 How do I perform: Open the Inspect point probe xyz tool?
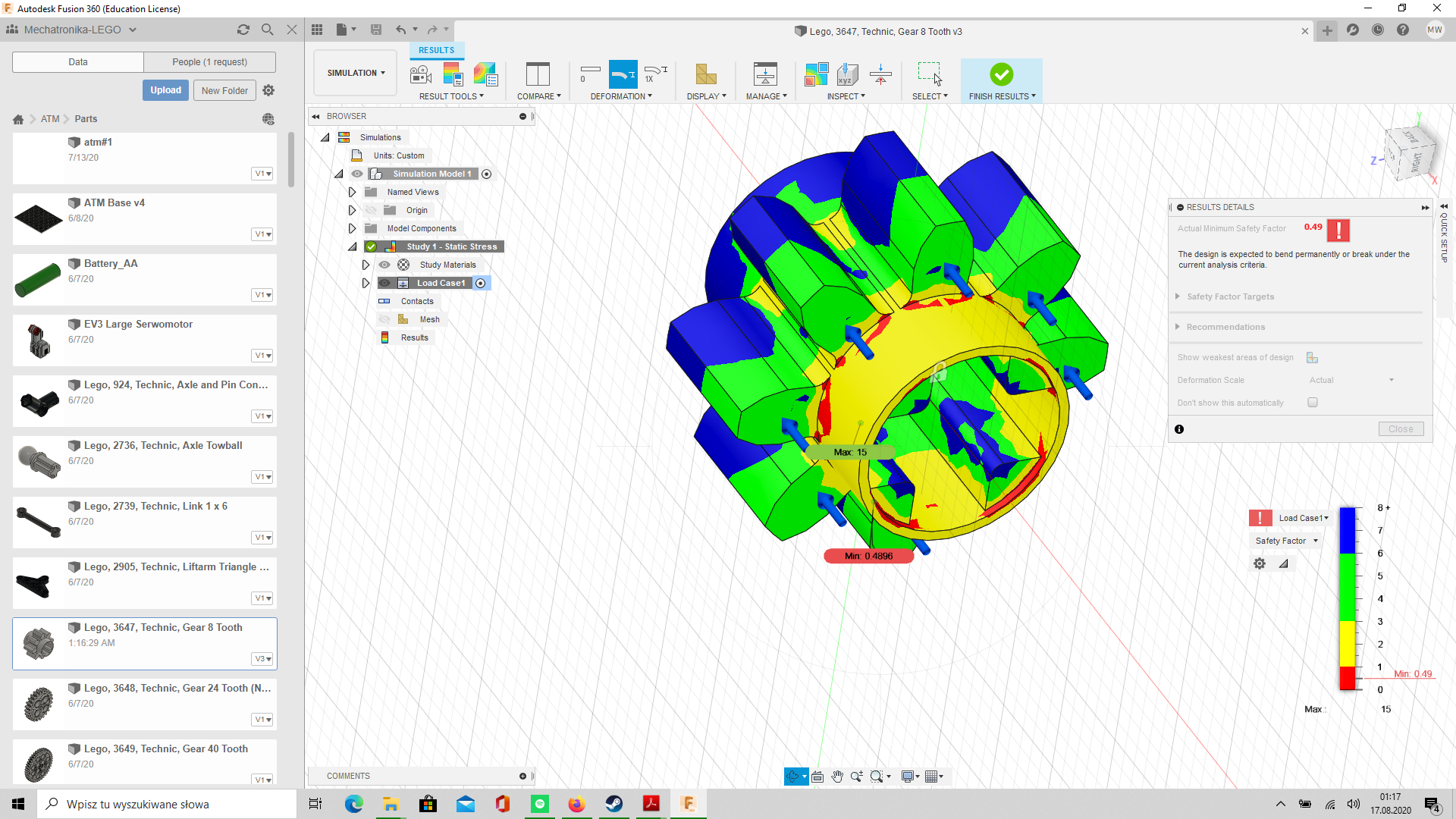847,74
